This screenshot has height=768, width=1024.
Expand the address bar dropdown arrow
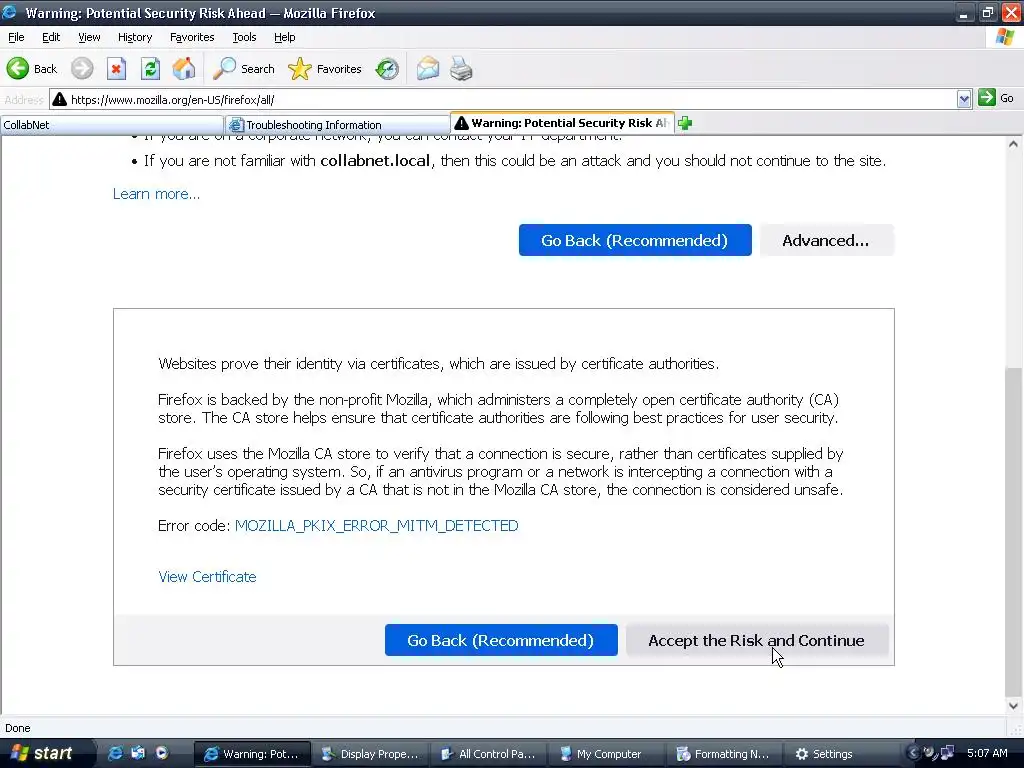pos(964,99)
